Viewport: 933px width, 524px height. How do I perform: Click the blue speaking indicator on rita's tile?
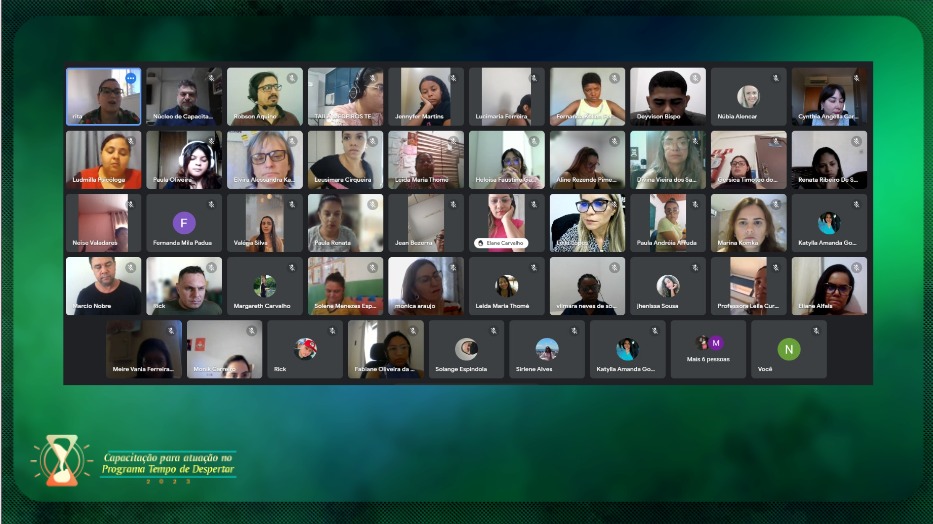click(130, 78)
